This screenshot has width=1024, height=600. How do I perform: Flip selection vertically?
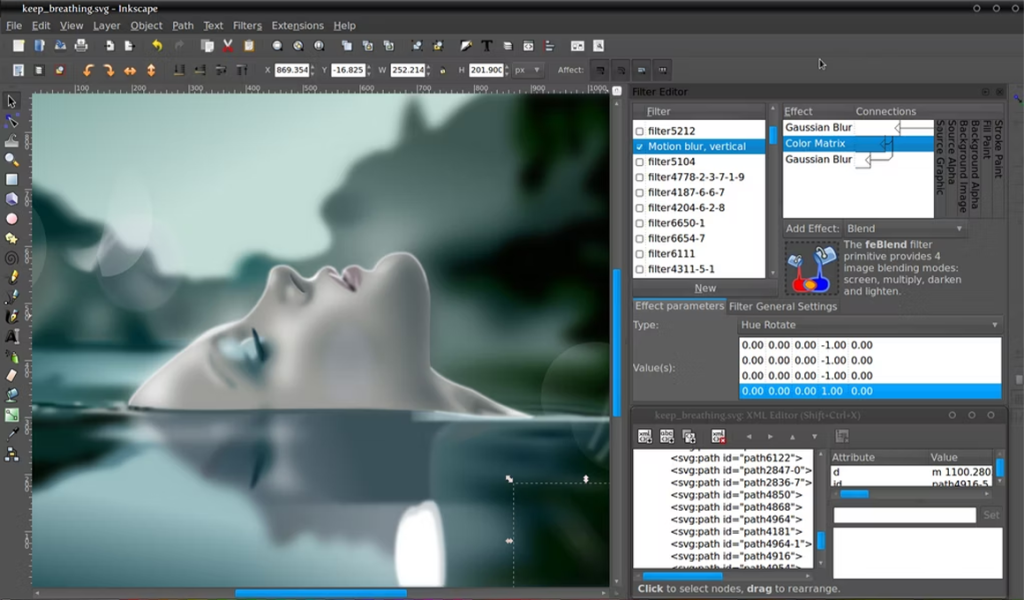[x=151, y=70]
